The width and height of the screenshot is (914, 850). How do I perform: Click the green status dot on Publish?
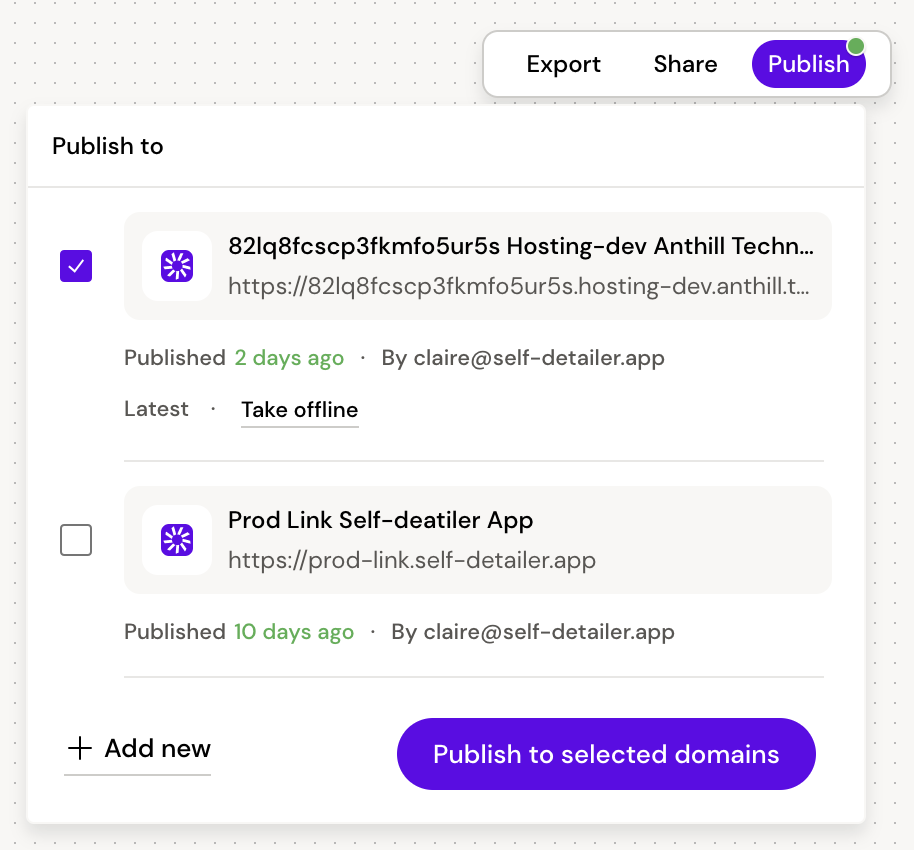tap(855, 46)
